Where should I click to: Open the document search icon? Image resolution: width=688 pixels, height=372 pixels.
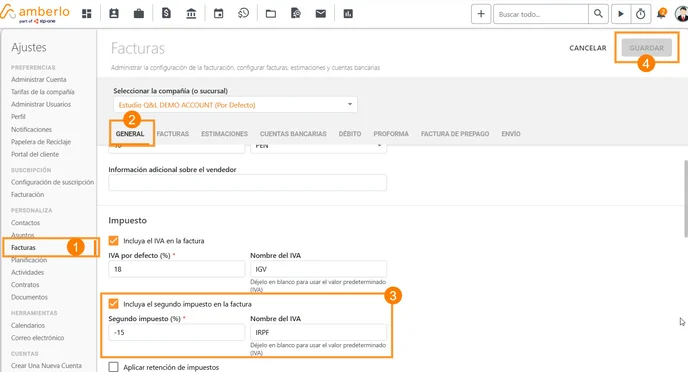click(296, 14)
